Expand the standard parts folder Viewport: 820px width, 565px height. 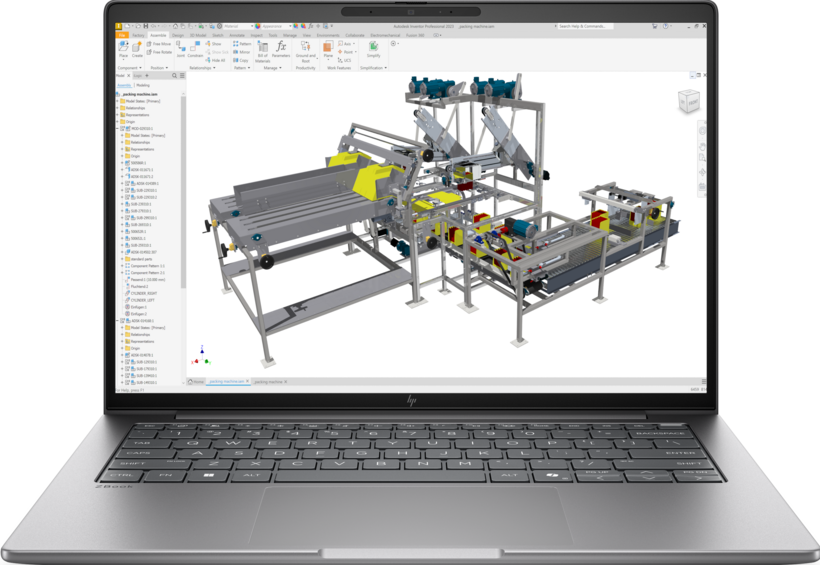click(122, 259)
